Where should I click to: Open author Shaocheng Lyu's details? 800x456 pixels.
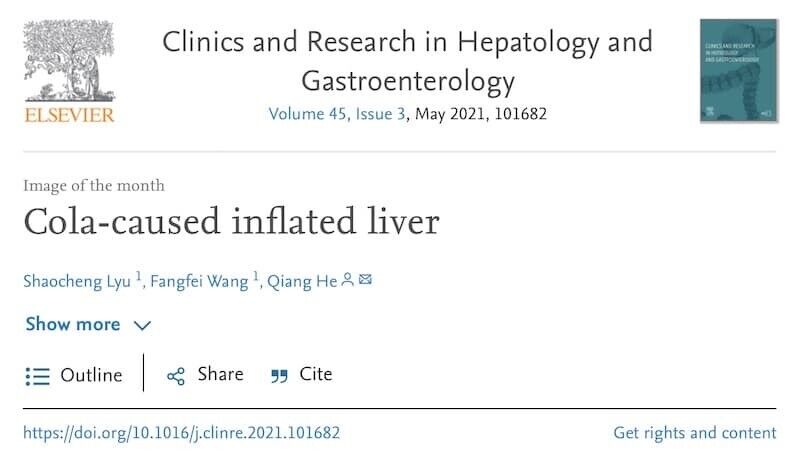pyautogui.click(x=77, y=282)
